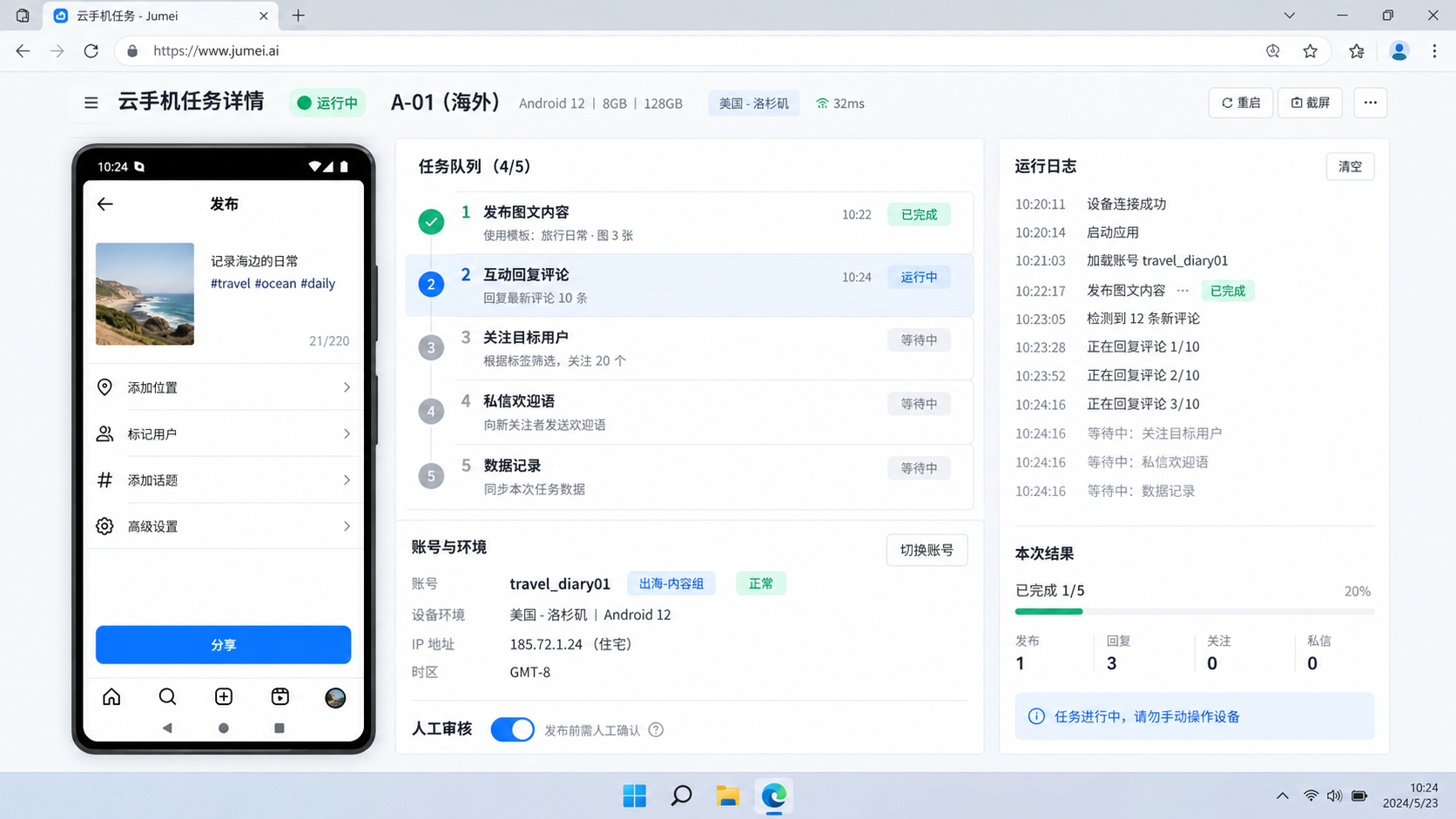Viewport: 1456px width, 819px height.
Task: Expand the 添加话题 option
Action: tap(224, 480)
